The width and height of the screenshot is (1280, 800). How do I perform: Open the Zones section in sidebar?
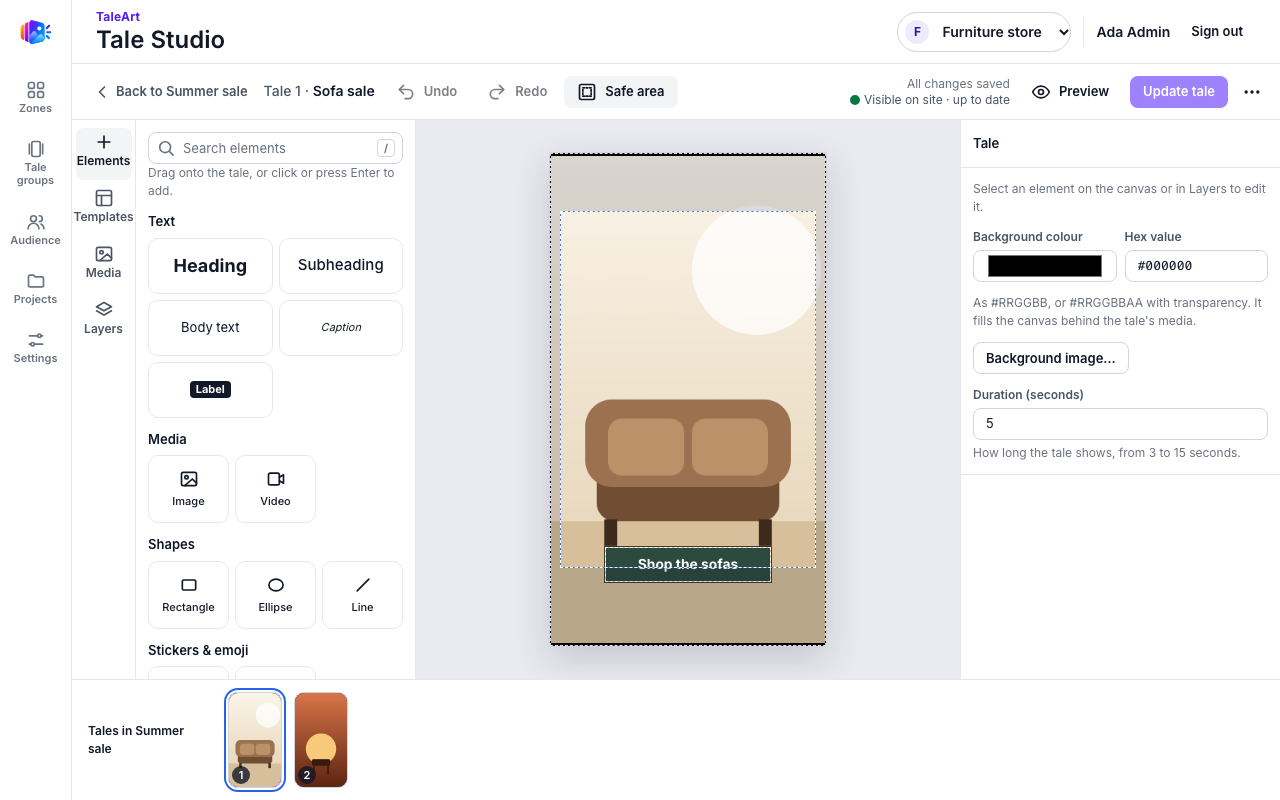click(x=35, y=97)
